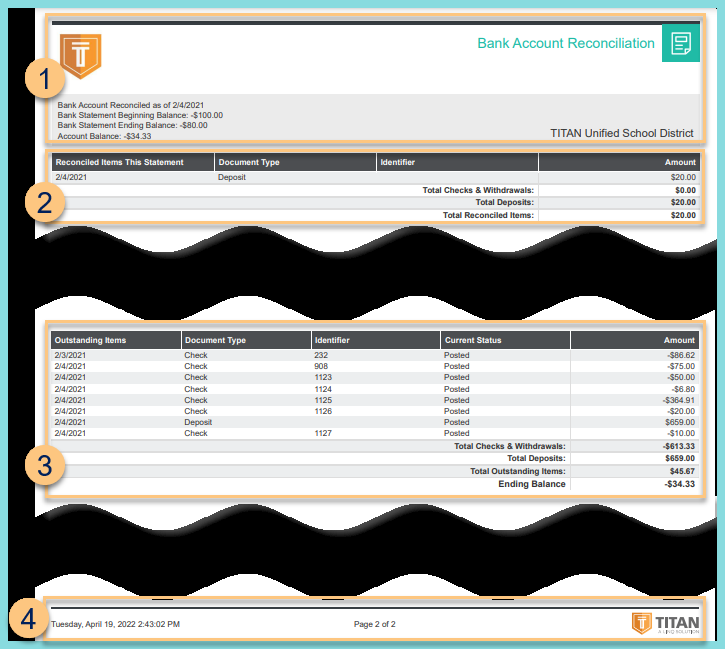The height and width of the screenshot is (649, 725).
Task: Select check identifier 908
Action: click(321, 366)
